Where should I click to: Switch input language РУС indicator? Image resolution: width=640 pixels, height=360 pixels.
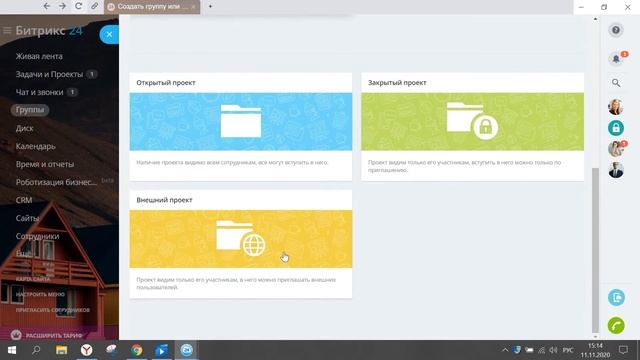pos(568,350)
